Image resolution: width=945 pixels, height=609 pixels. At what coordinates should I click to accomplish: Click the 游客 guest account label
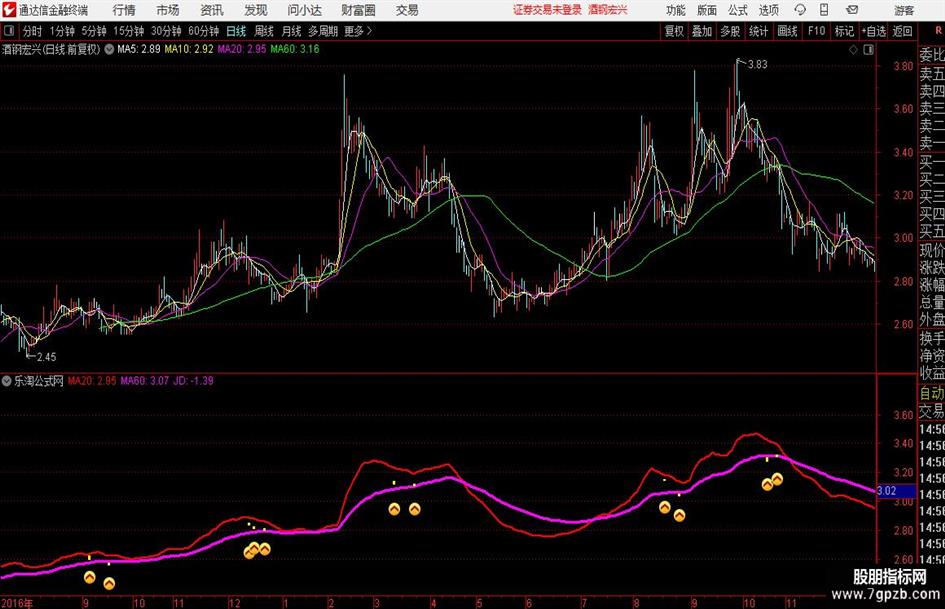coord(903,10)
